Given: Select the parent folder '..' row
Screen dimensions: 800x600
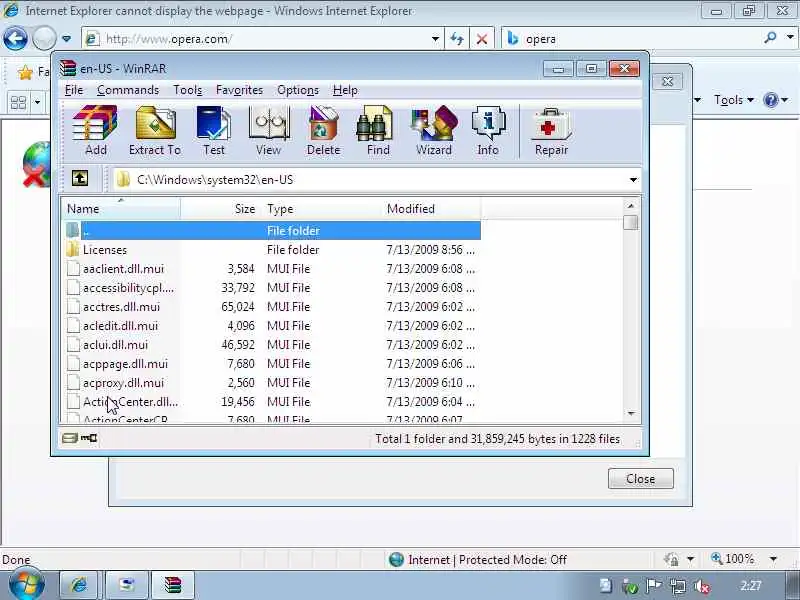Looking at the screenshot, I should click(x=273, y=231).
